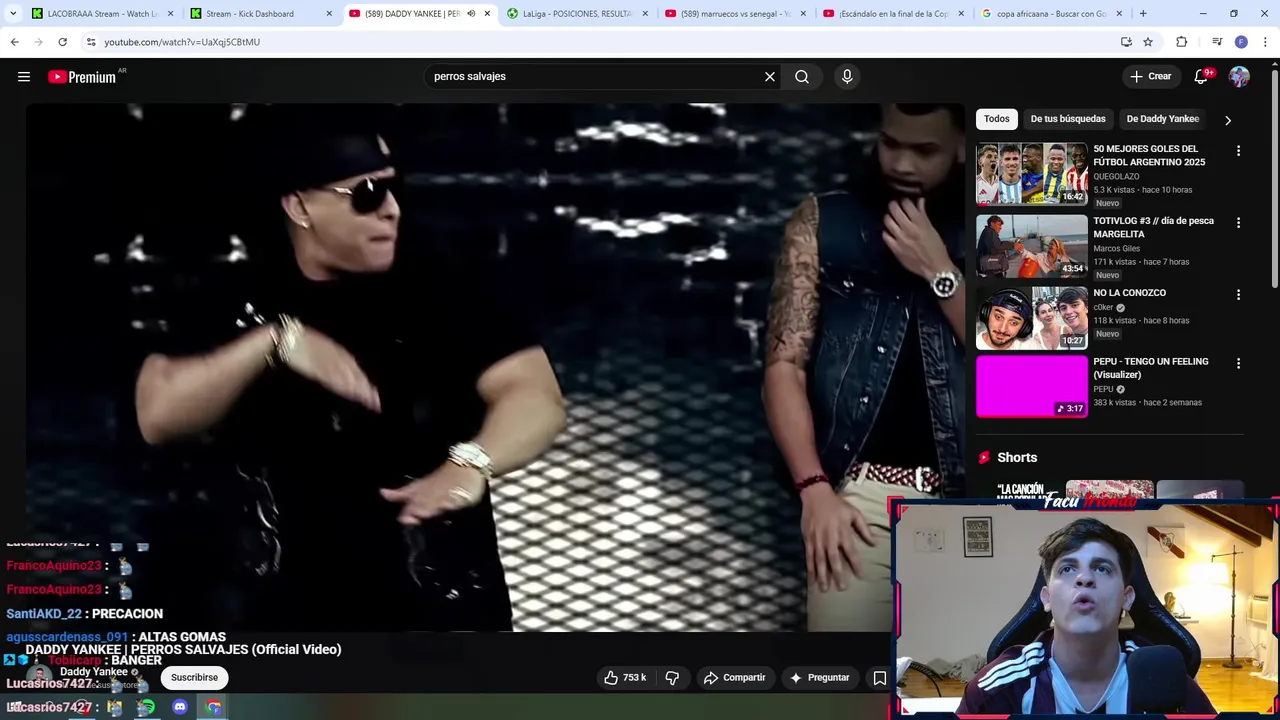Go back in browser history
Image resolution: width=1280 pixels, height=720 pixels.
point(14,42)
